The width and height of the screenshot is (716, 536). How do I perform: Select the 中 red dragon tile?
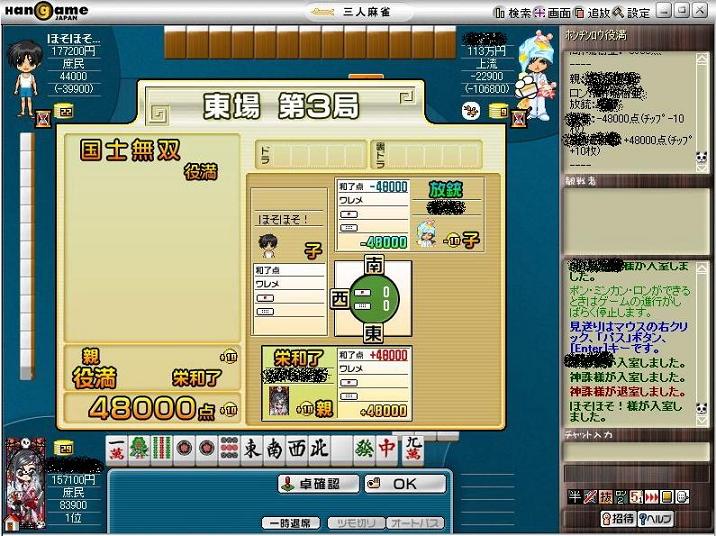pyautogui.click(x=386, y=449)
